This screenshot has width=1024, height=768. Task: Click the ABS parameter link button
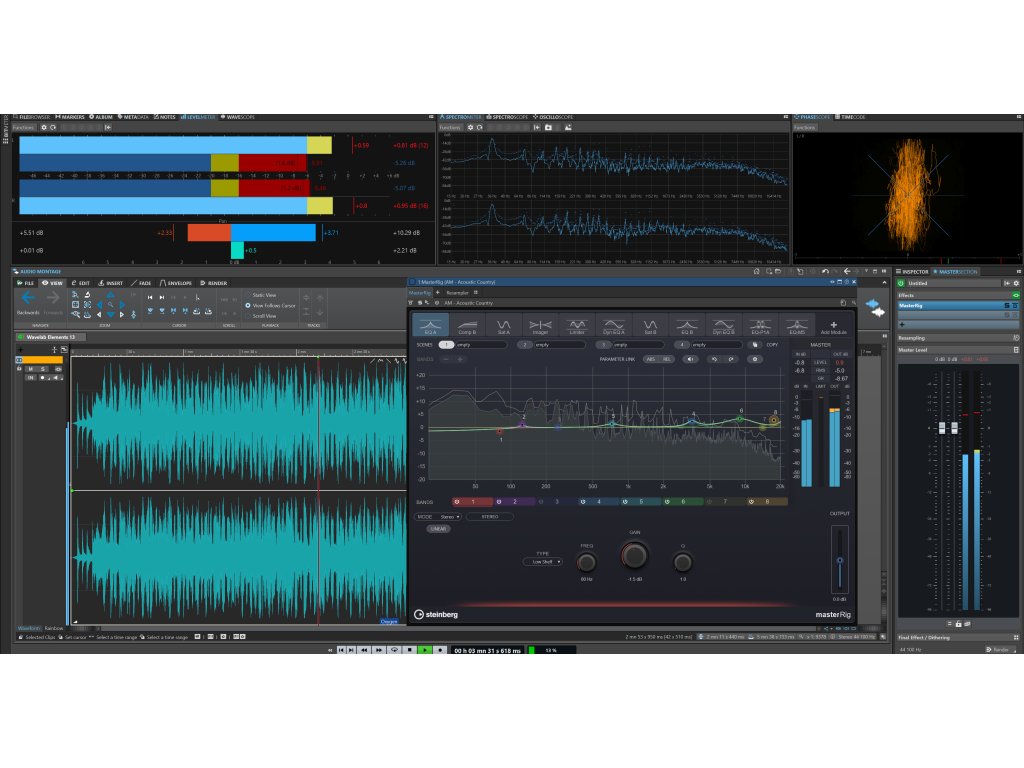coord(650,359)
